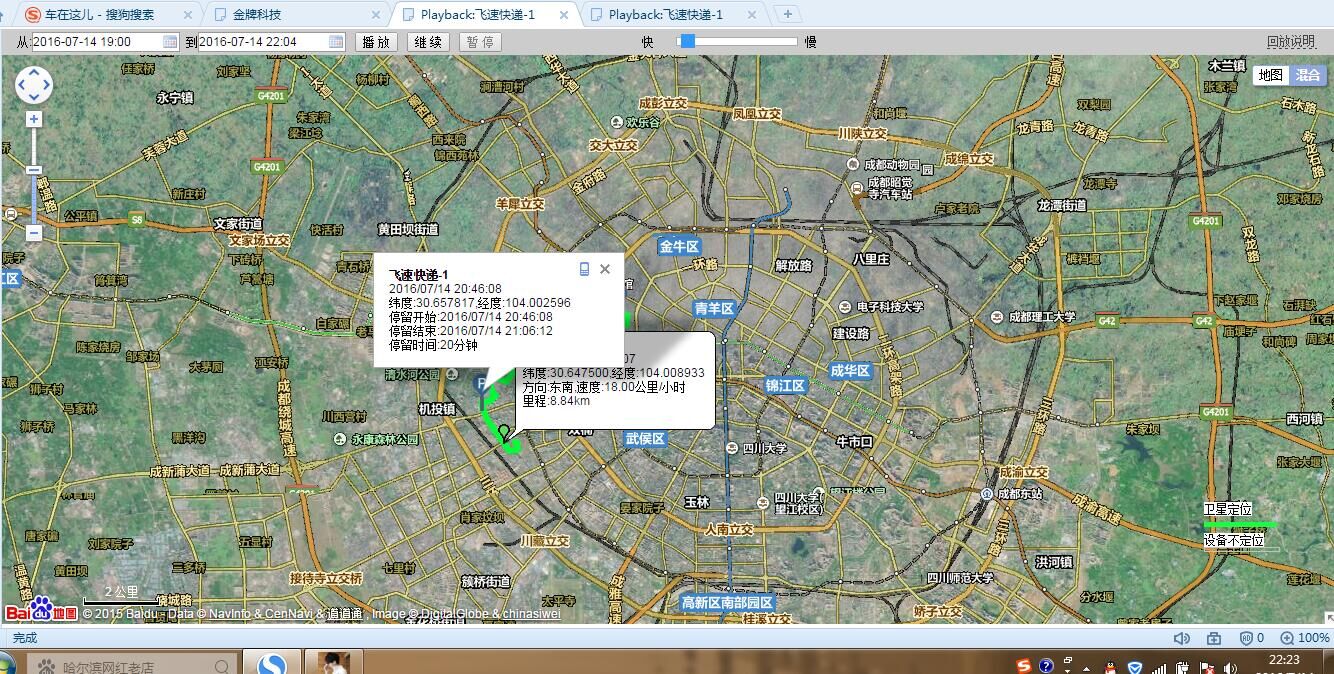Open the start date calendar picker
The height and width of the screenshot is (674, 1334).
click(x=170, y=42)
